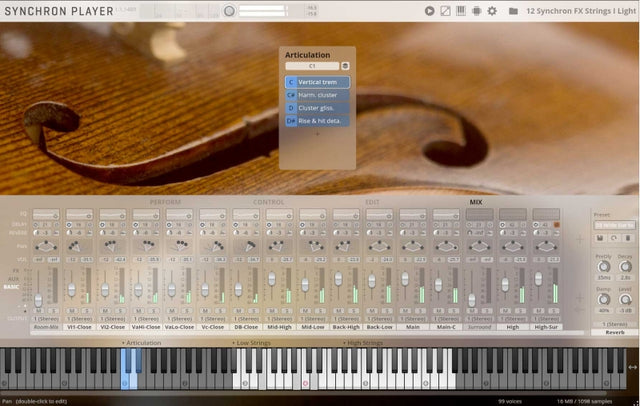Image resolution: width=640 pixels, height=406 pixels.
Task: Save the reverb preset with disk icon
Action: click(598, 237)
